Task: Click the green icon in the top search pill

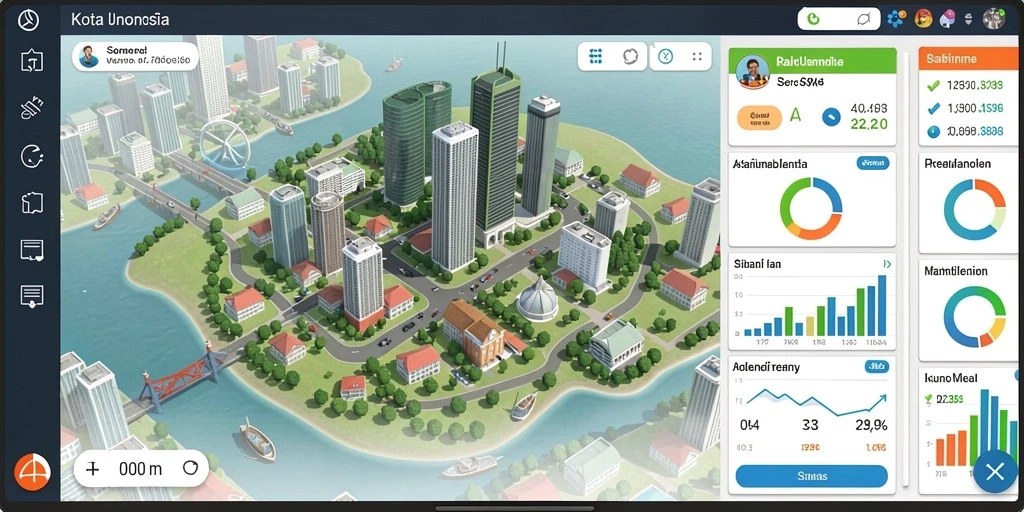Action: pyautogui.click(x=813, y=19)
